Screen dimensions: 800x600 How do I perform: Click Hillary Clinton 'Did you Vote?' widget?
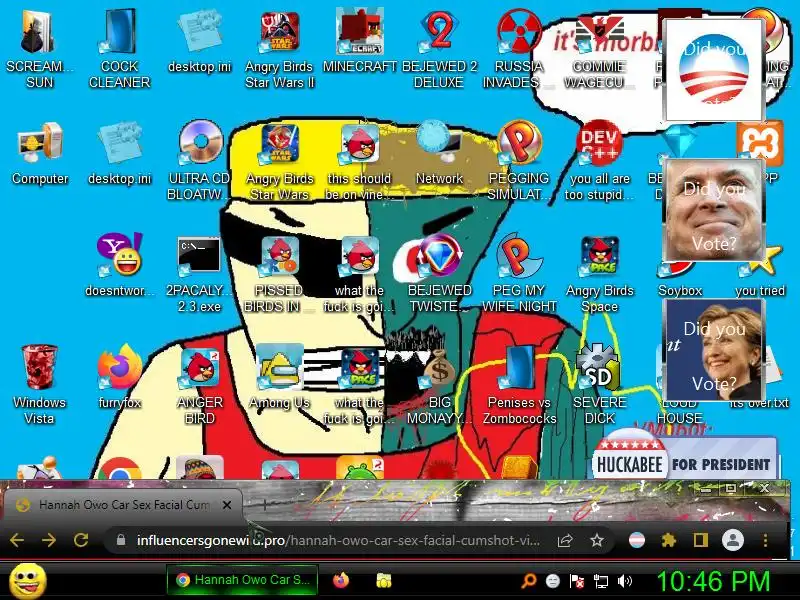tap(713, 350)
